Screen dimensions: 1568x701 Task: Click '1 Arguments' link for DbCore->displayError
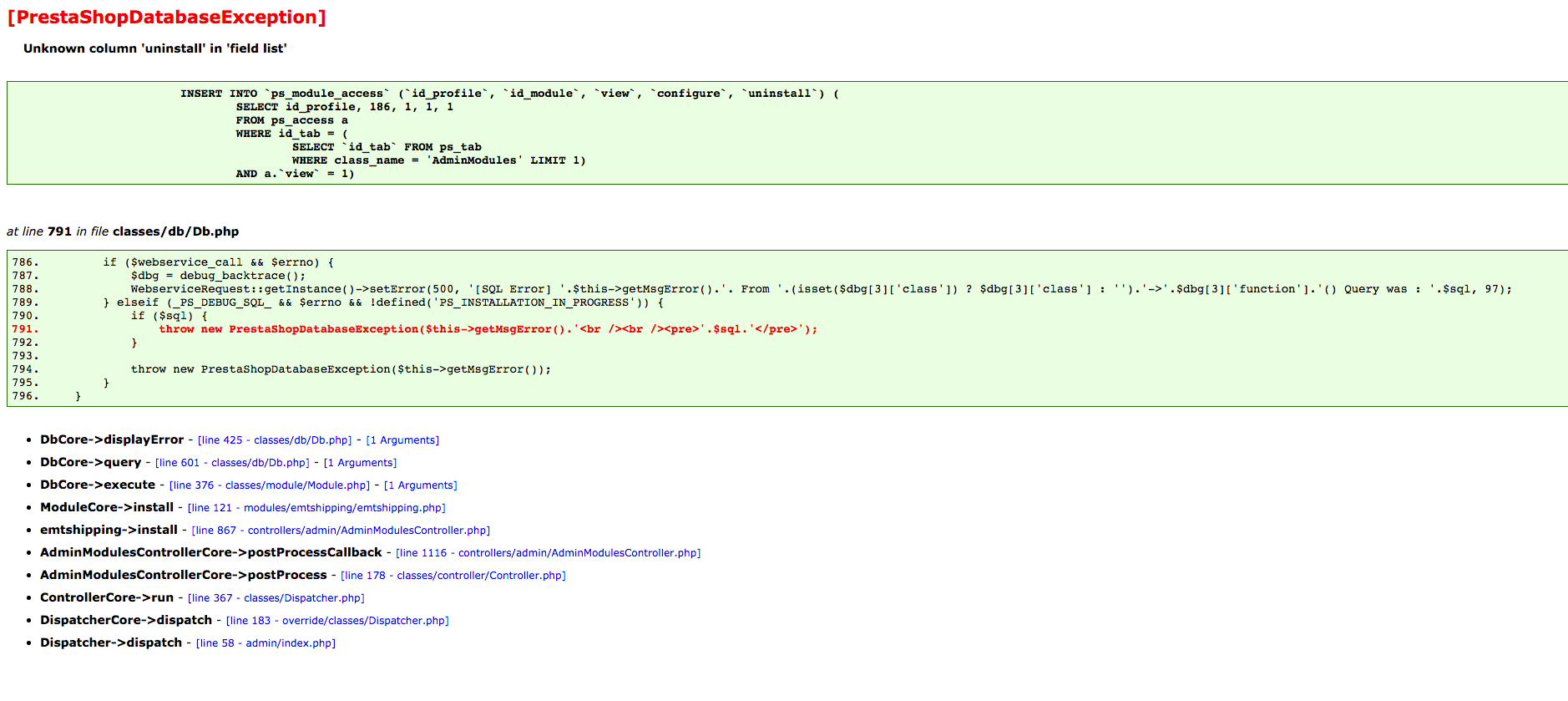pos(402,440)
